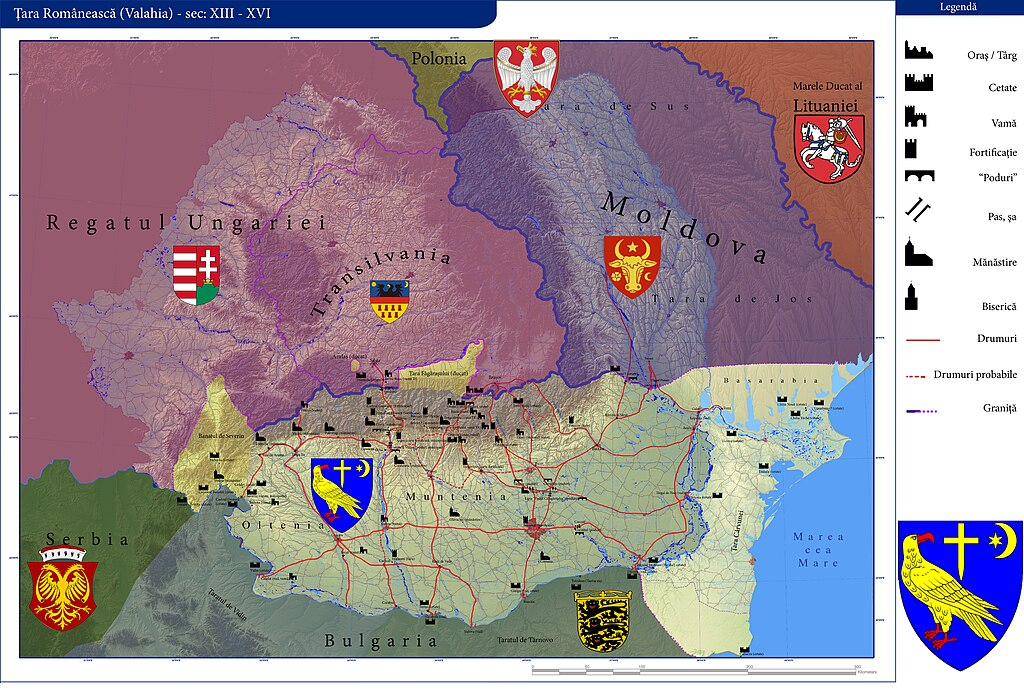Click the kilometre scale bar

coord(696,670)
